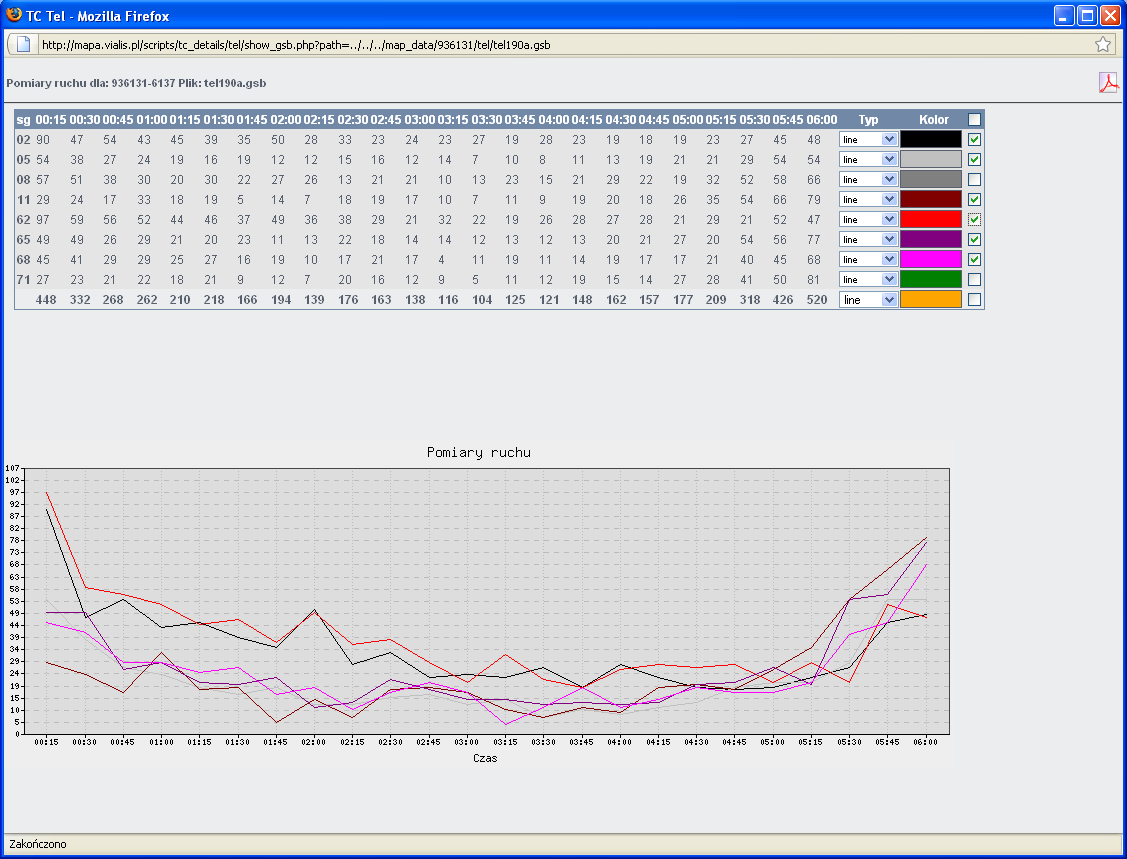1127x859 pixels.
Task: Click the 'Zakończono' status bar text
Action: (x=37, y=844)
